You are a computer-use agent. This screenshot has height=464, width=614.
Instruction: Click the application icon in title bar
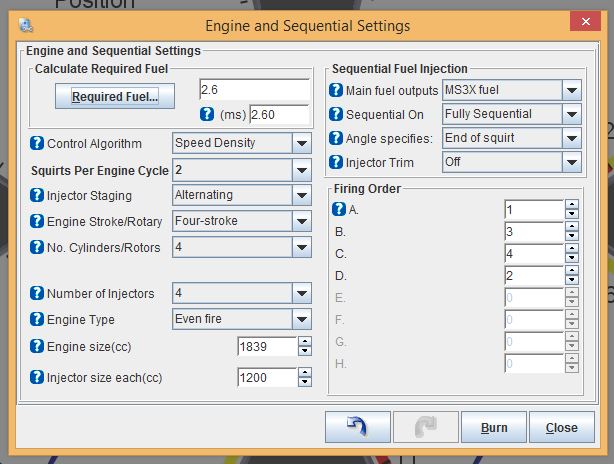coord(26,26)
